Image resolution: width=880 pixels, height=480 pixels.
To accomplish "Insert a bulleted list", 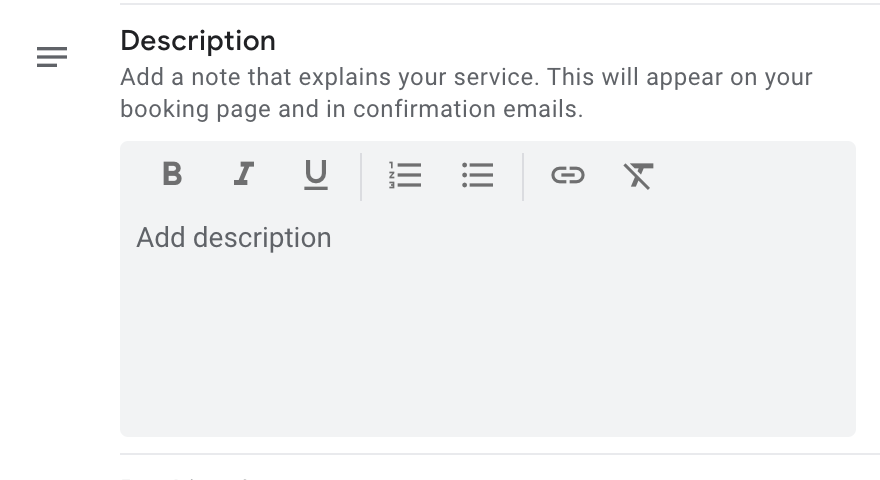I will pyautogui.click(x=477, y=176).
